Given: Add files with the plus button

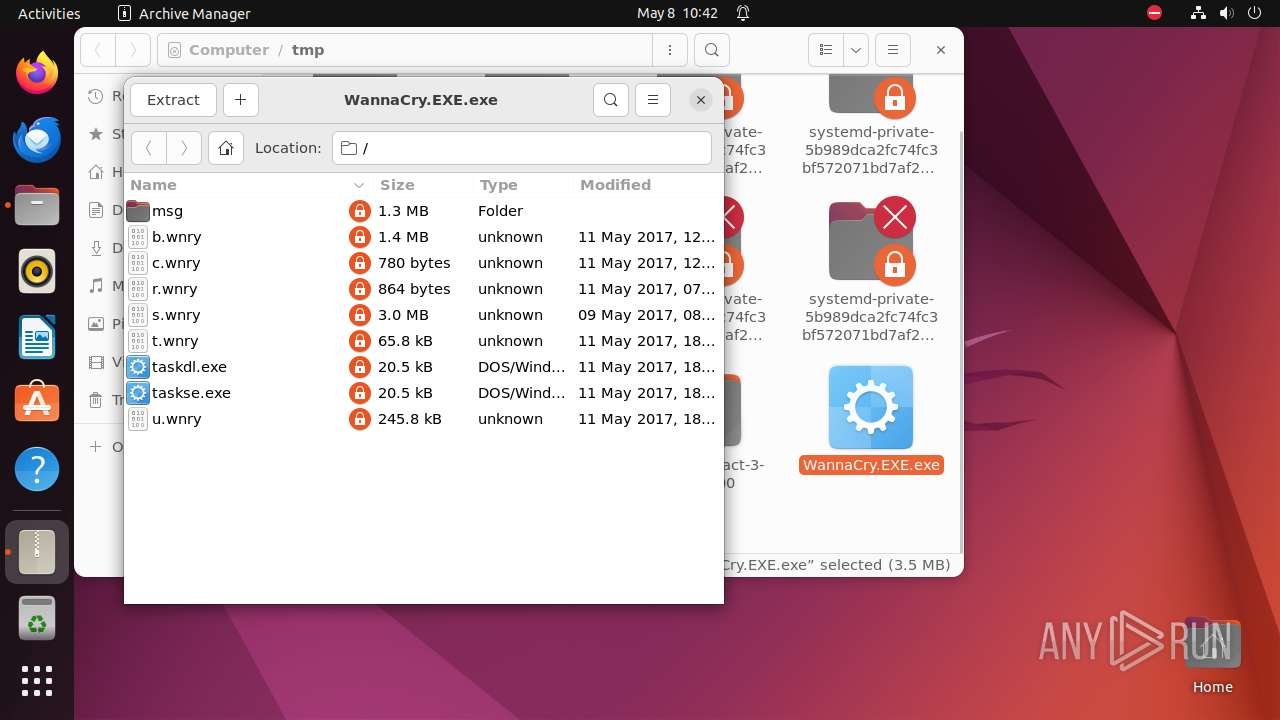Looking at the screenshot, I should [x=241, y=100].
